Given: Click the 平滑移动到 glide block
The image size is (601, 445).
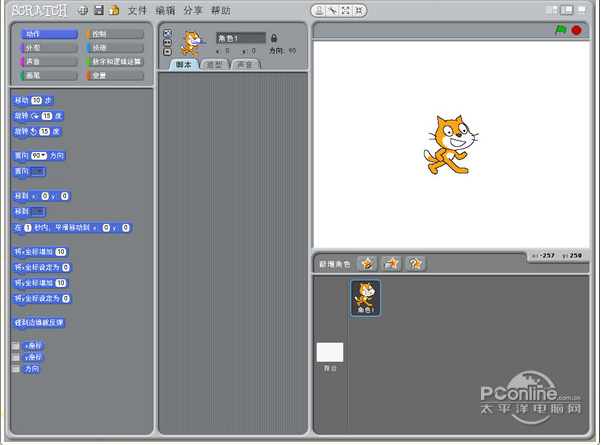Looking at the screenshot, I should (72, 228).
